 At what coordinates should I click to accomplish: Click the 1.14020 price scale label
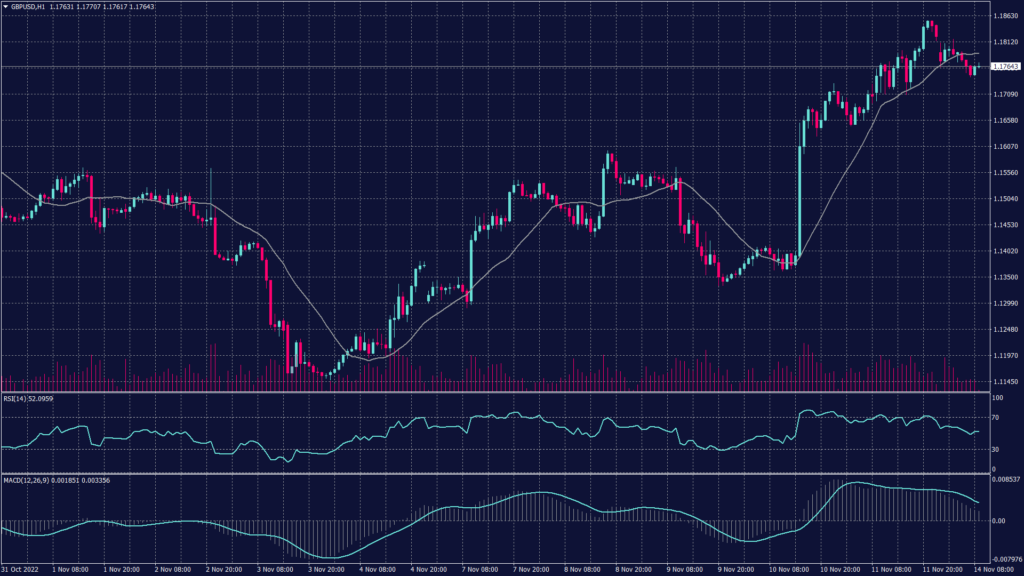(1004, 251)
